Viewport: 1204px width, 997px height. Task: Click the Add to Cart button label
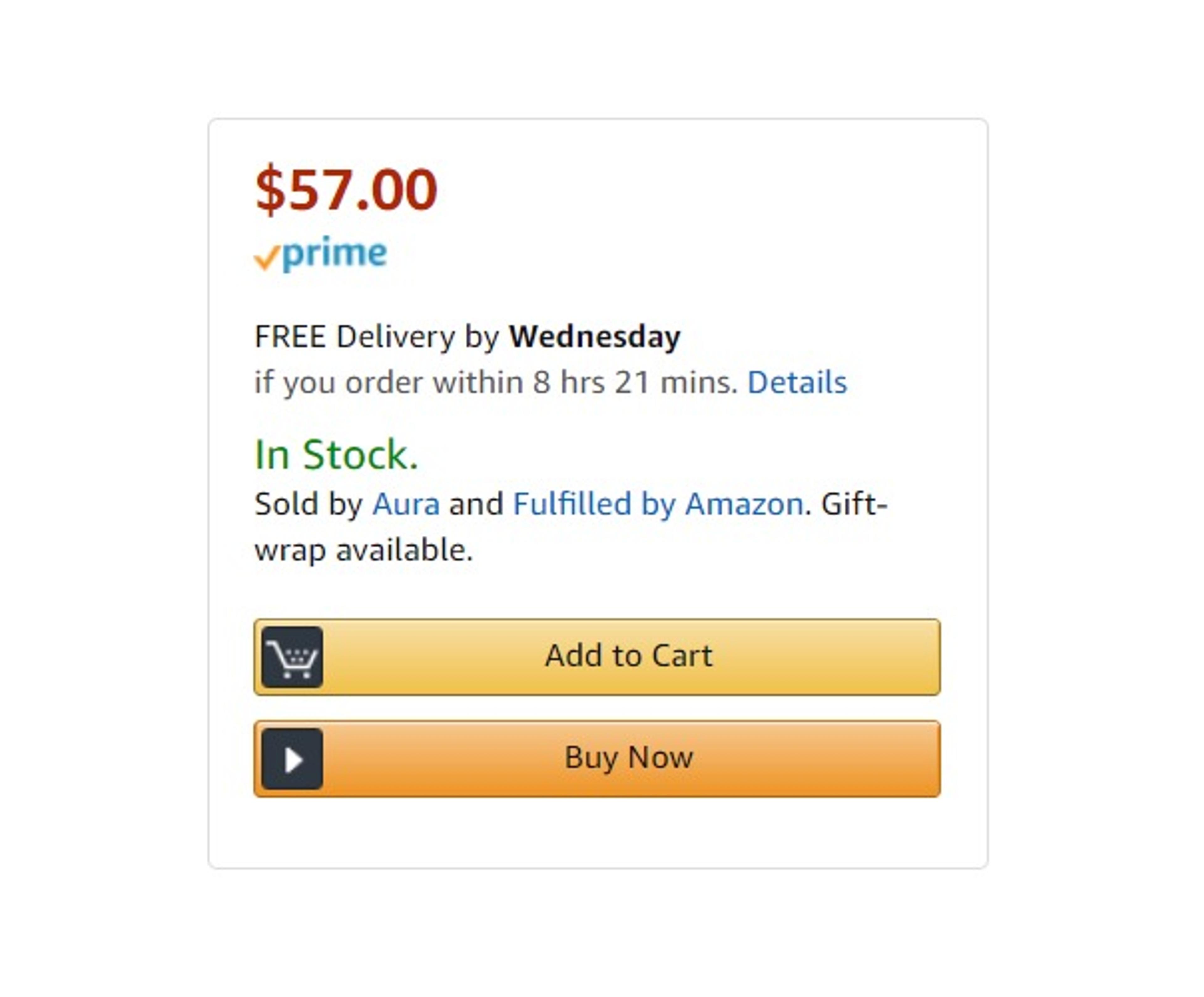tap(628, 656)
